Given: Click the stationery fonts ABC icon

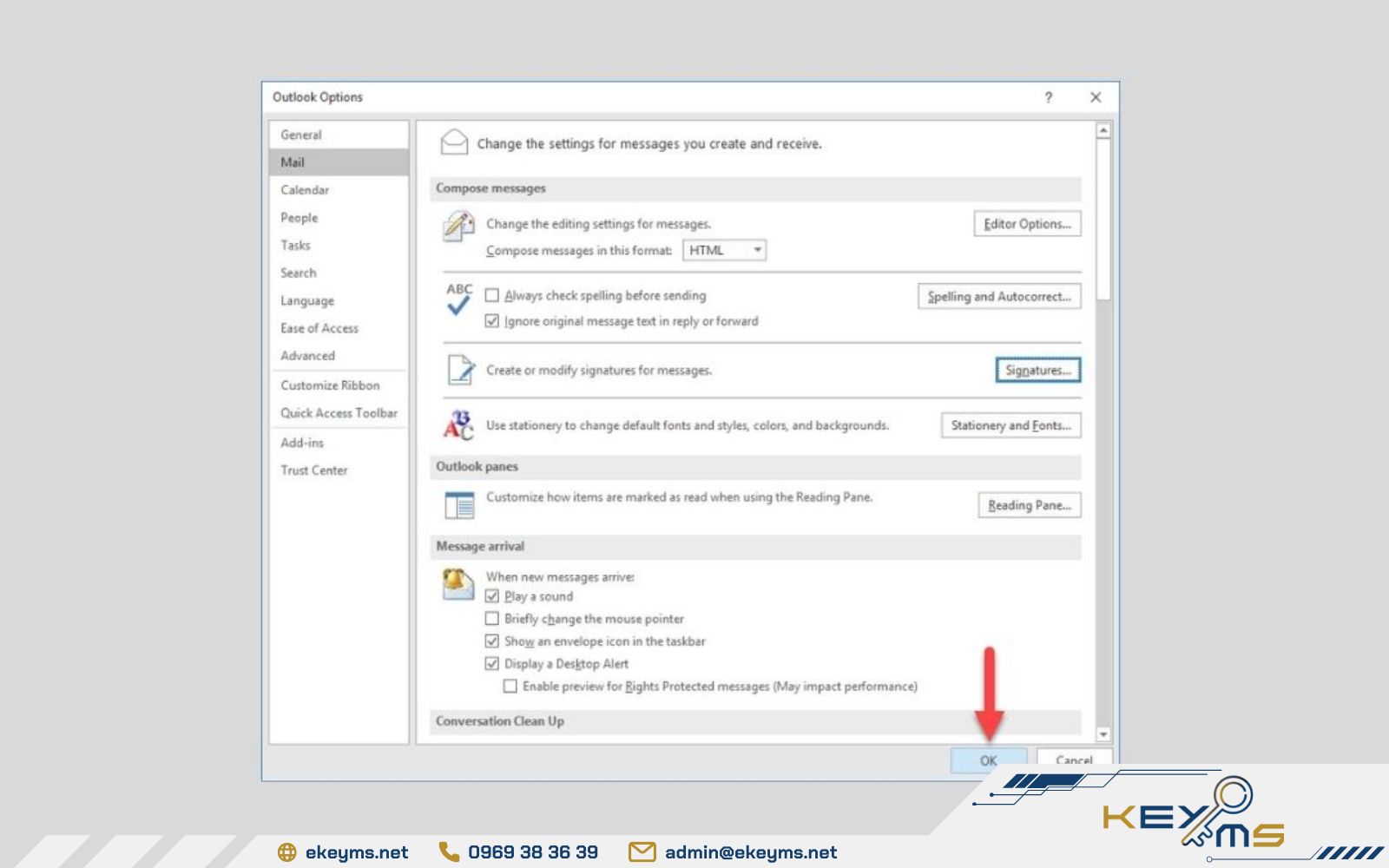Looking at the screenshot, I should 458,425.
